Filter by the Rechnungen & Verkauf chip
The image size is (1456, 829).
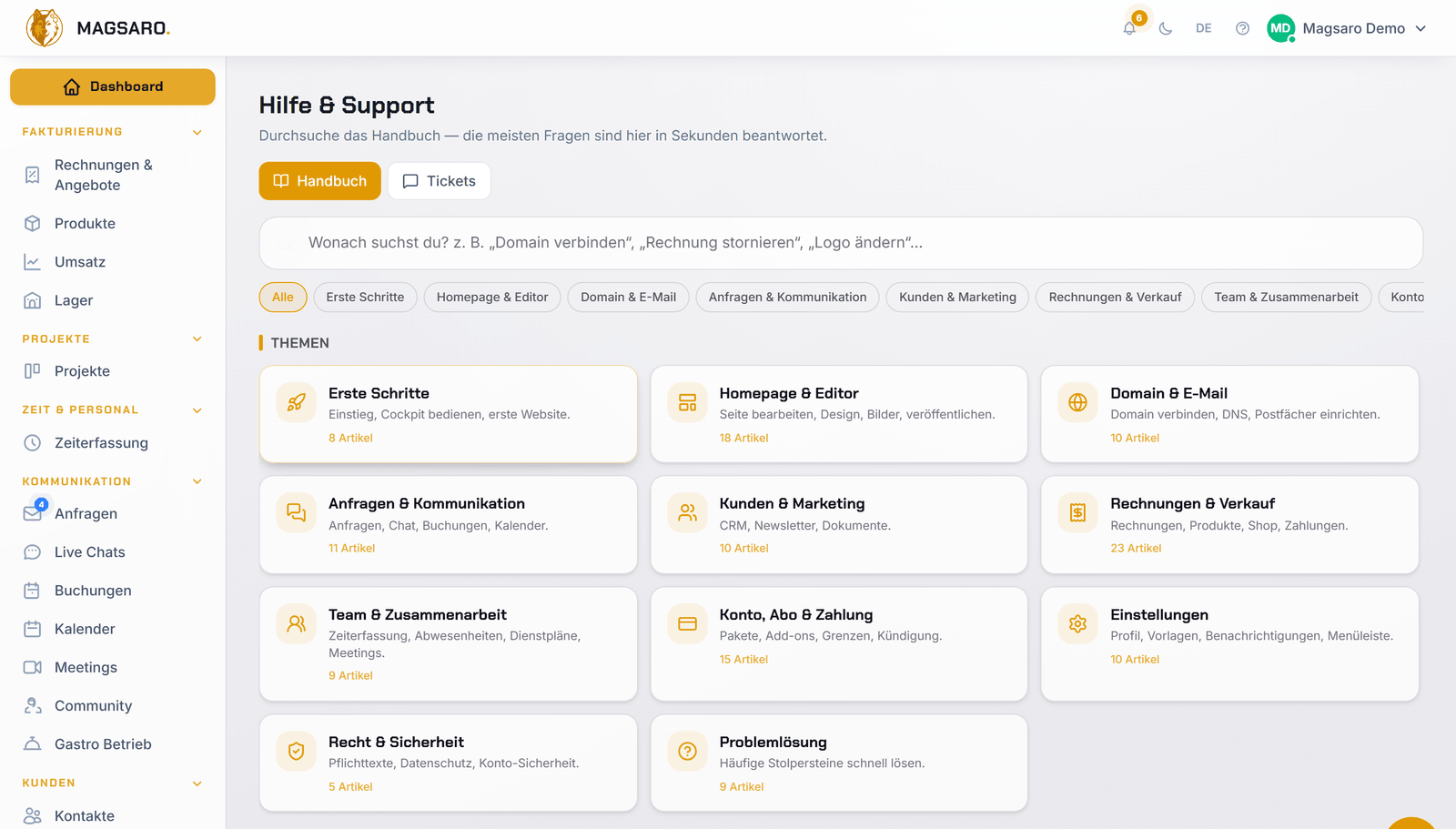click(1116, 298)
